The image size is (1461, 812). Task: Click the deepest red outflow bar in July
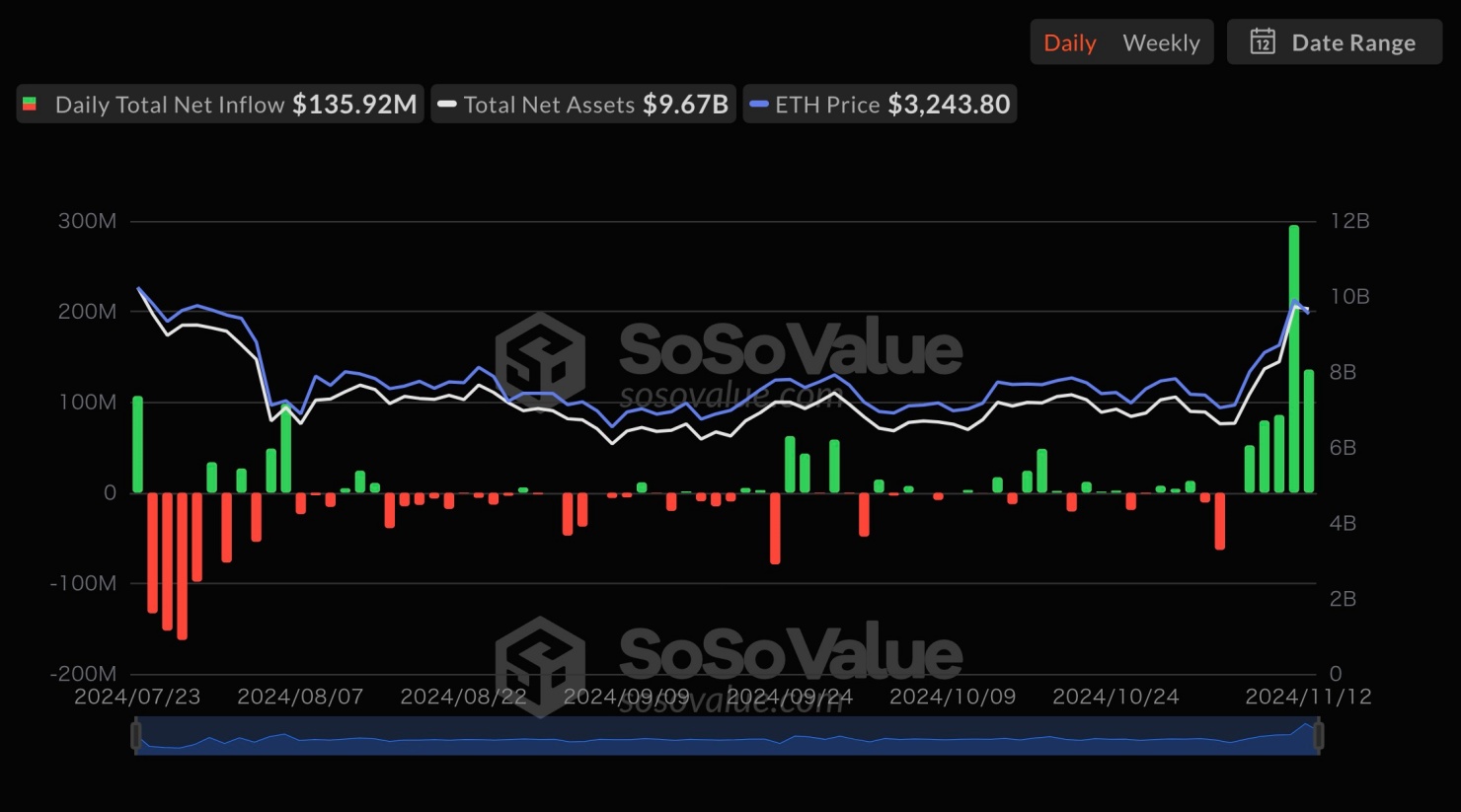coord(182,565)
